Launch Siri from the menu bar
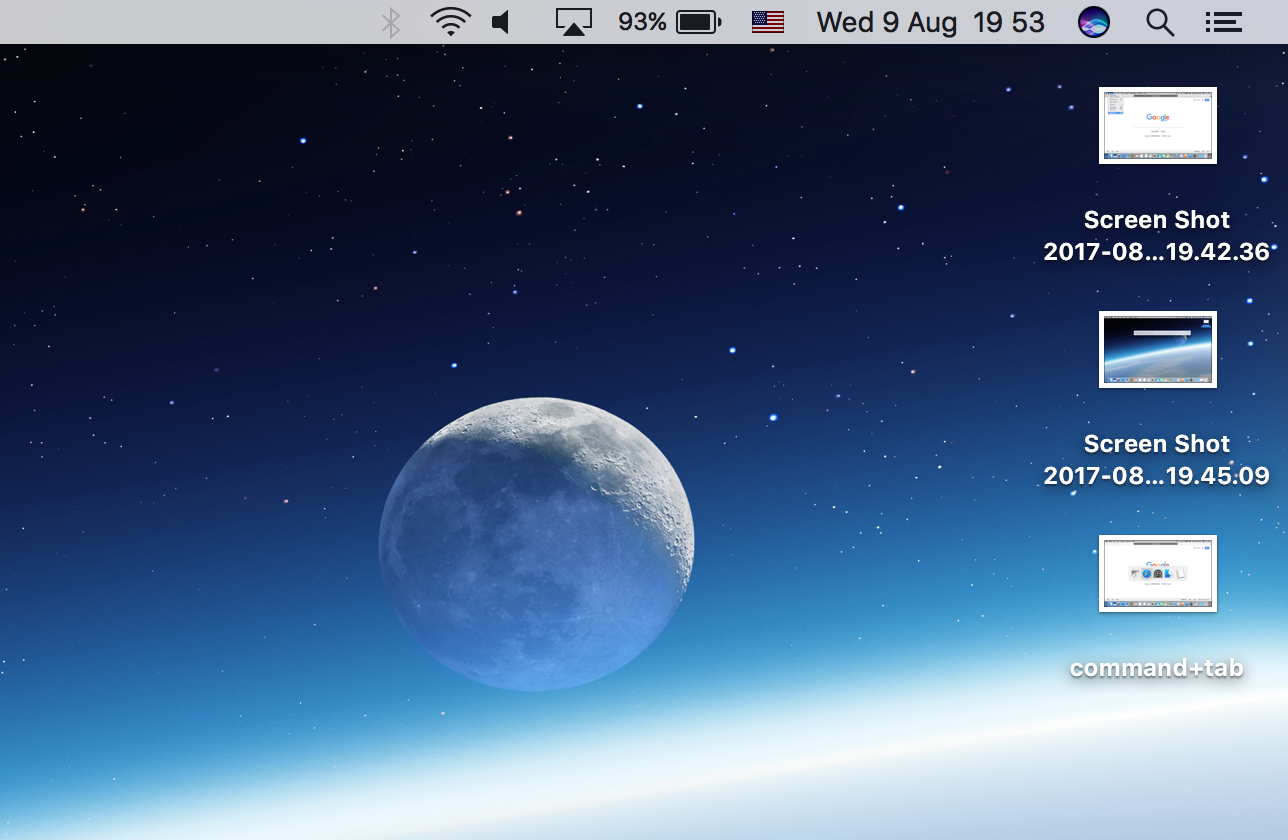Viewport: 1288px width, 840px height. (x=1094, y=22)
